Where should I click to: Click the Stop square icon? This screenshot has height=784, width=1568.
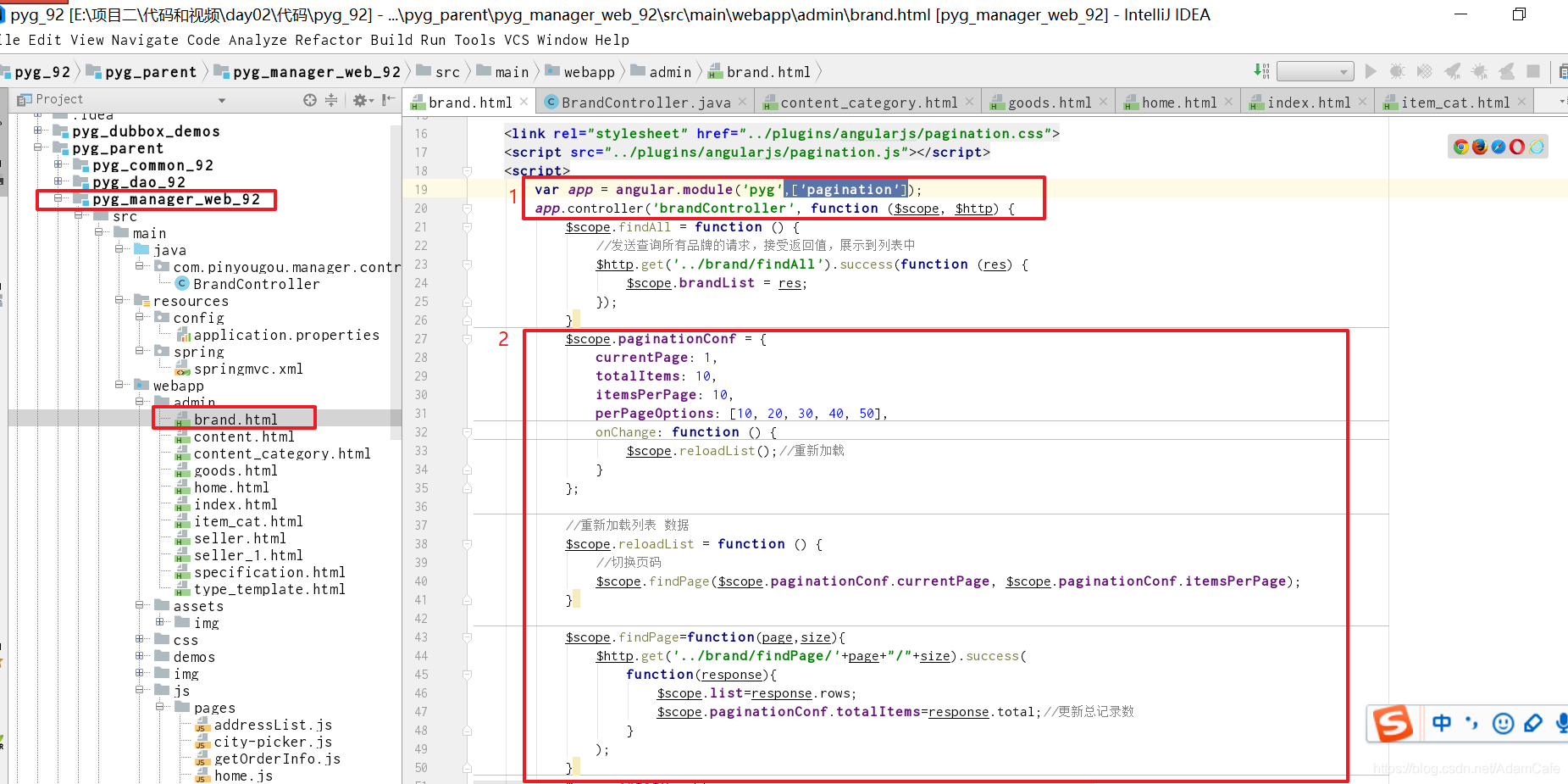[1533, 71]
